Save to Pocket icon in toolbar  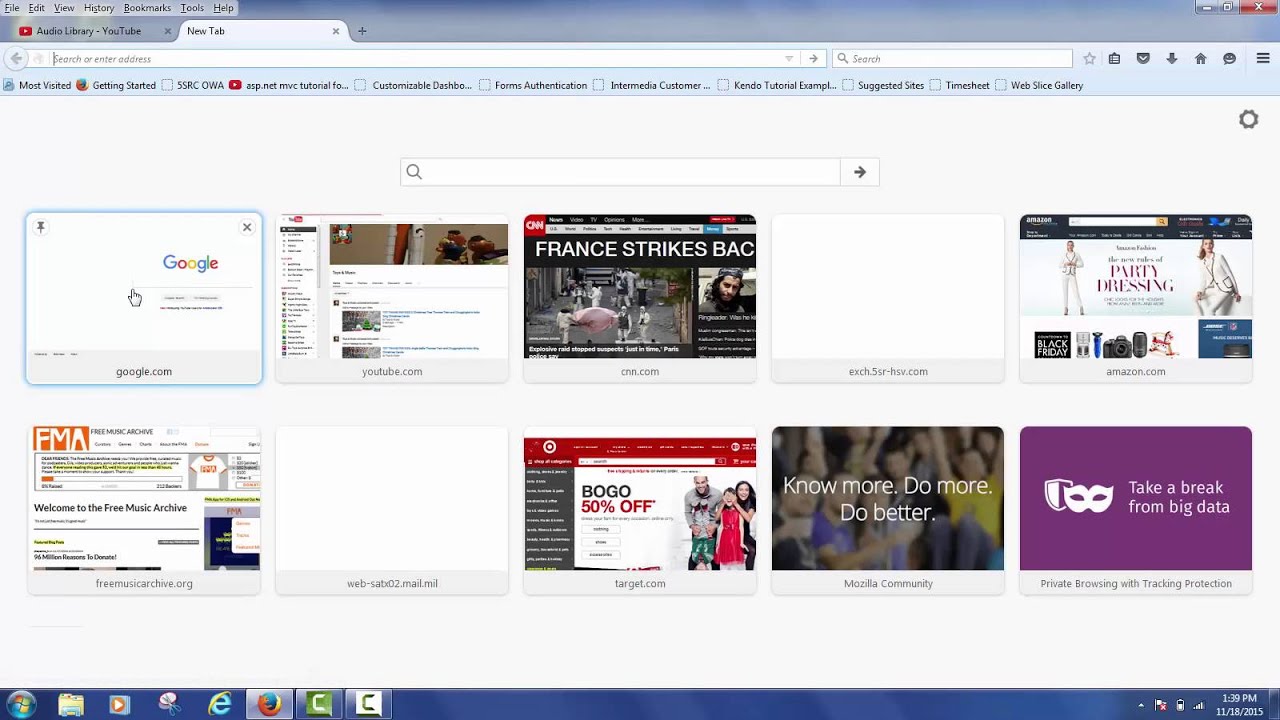coord(1143,59)
